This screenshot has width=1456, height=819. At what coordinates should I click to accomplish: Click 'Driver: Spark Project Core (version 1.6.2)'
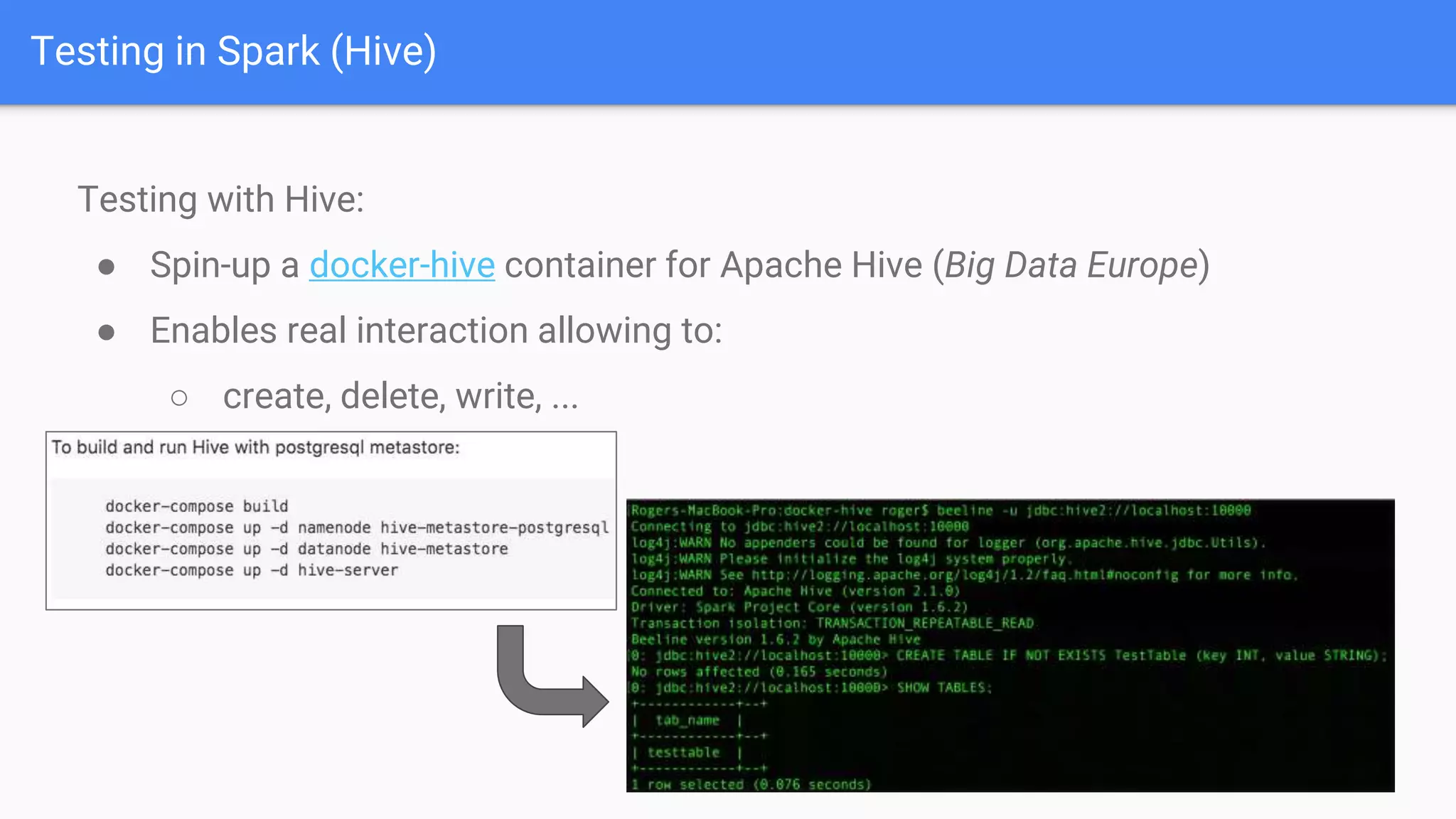tap(800, 607)
